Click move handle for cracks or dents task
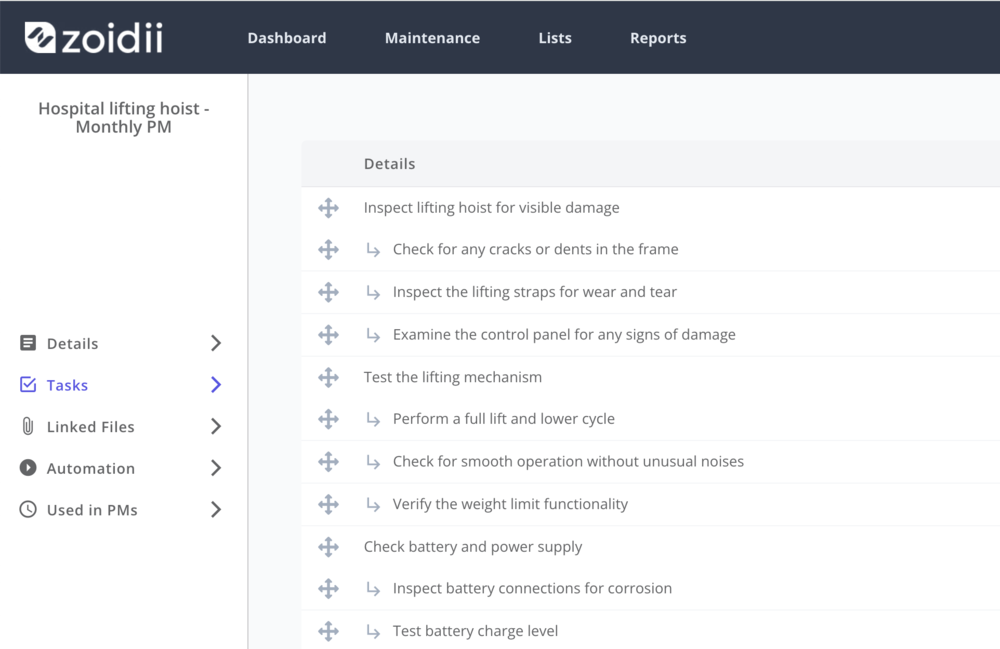1000x649 pixels. pos(328,249)
